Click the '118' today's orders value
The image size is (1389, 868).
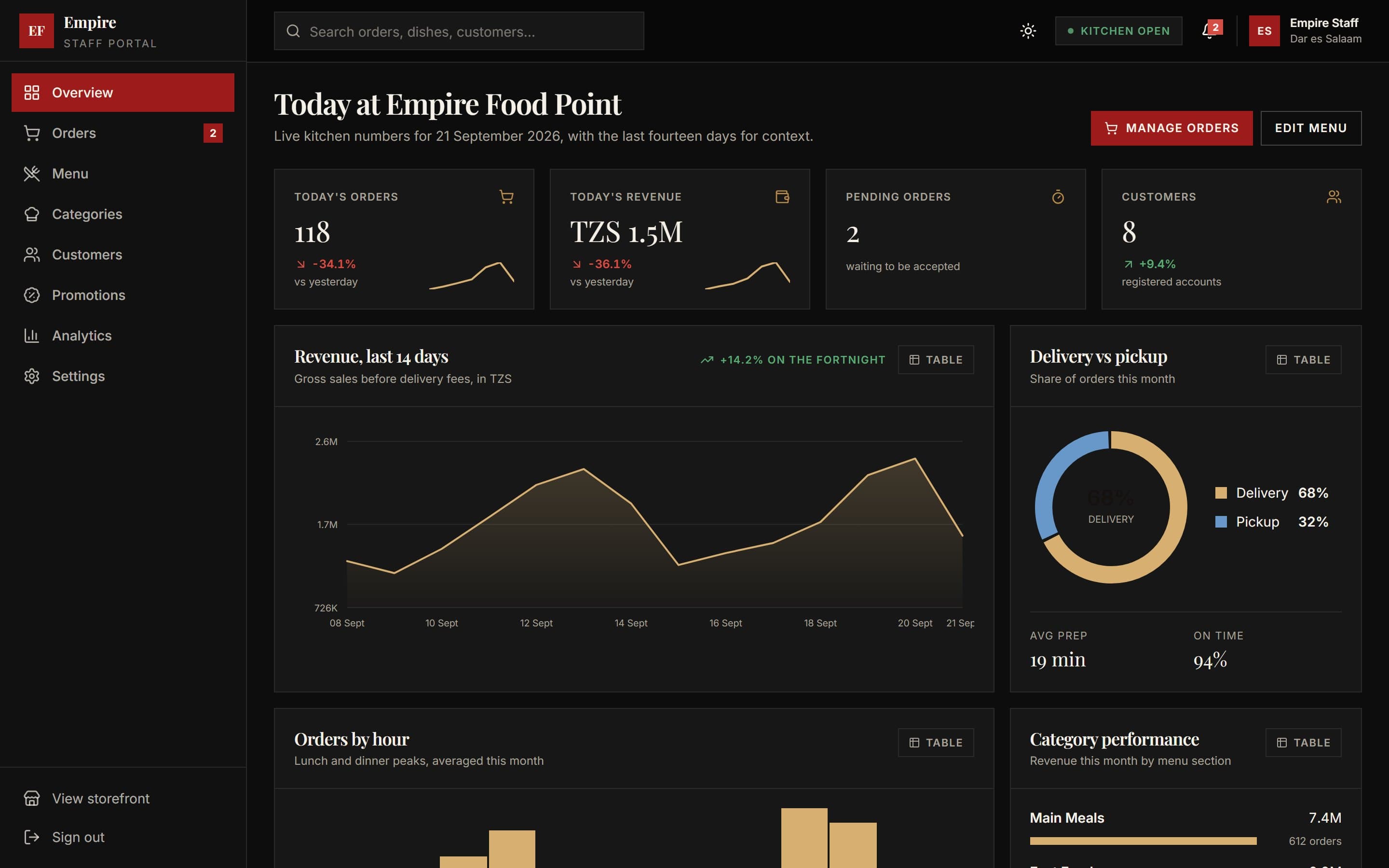(312, 232)
